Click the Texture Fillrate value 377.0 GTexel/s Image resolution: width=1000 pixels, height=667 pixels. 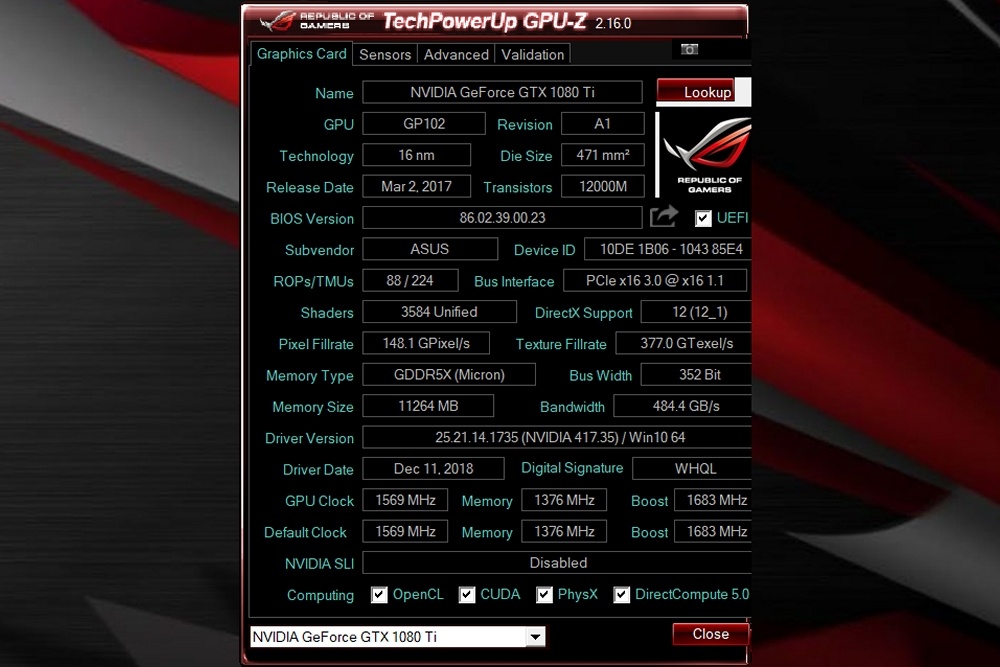683,343
